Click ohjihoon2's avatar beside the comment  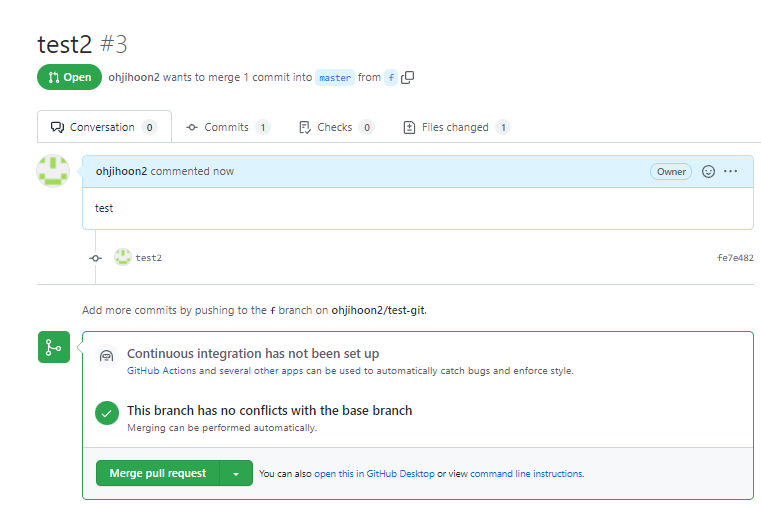(x=53, y=171)
